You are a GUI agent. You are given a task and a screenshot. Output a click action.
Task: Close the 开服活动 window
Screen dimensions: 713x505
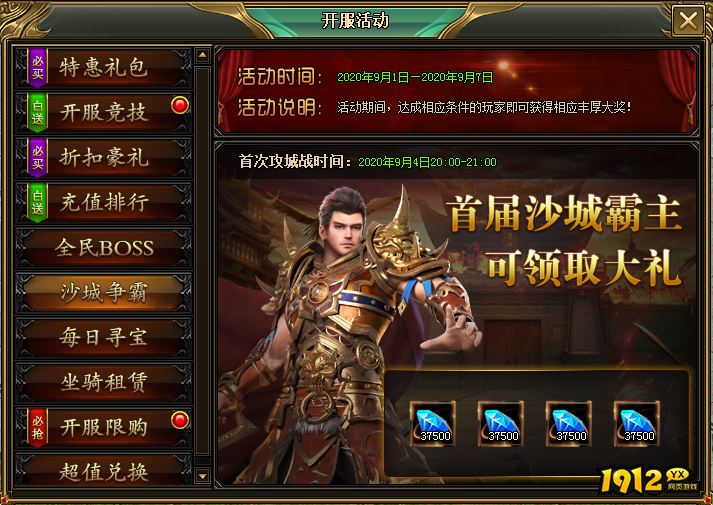click(688, 20)
